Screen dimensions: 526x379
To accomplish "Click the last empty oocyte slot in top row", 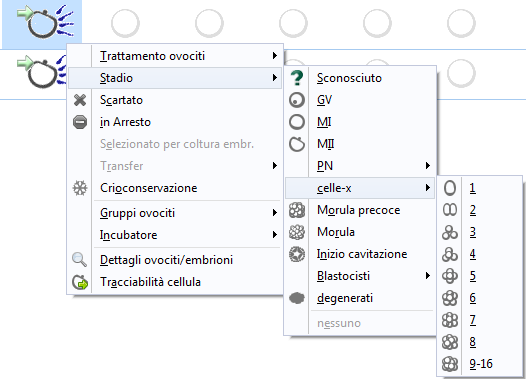I will coord(461,23).
